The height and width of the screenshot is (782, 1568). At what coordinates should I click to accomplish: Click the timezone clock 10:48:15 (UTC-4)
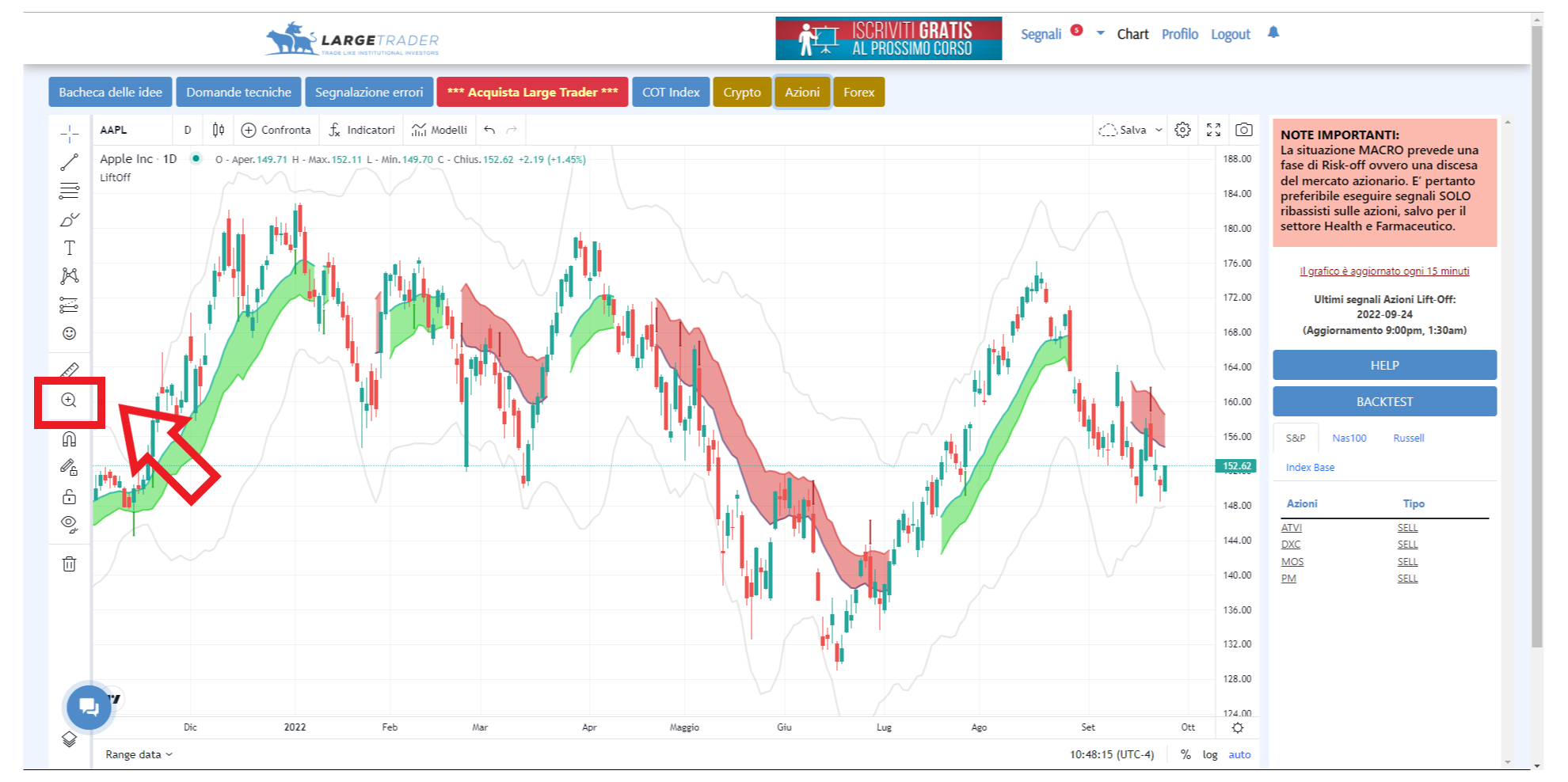tap(1112, 754)
